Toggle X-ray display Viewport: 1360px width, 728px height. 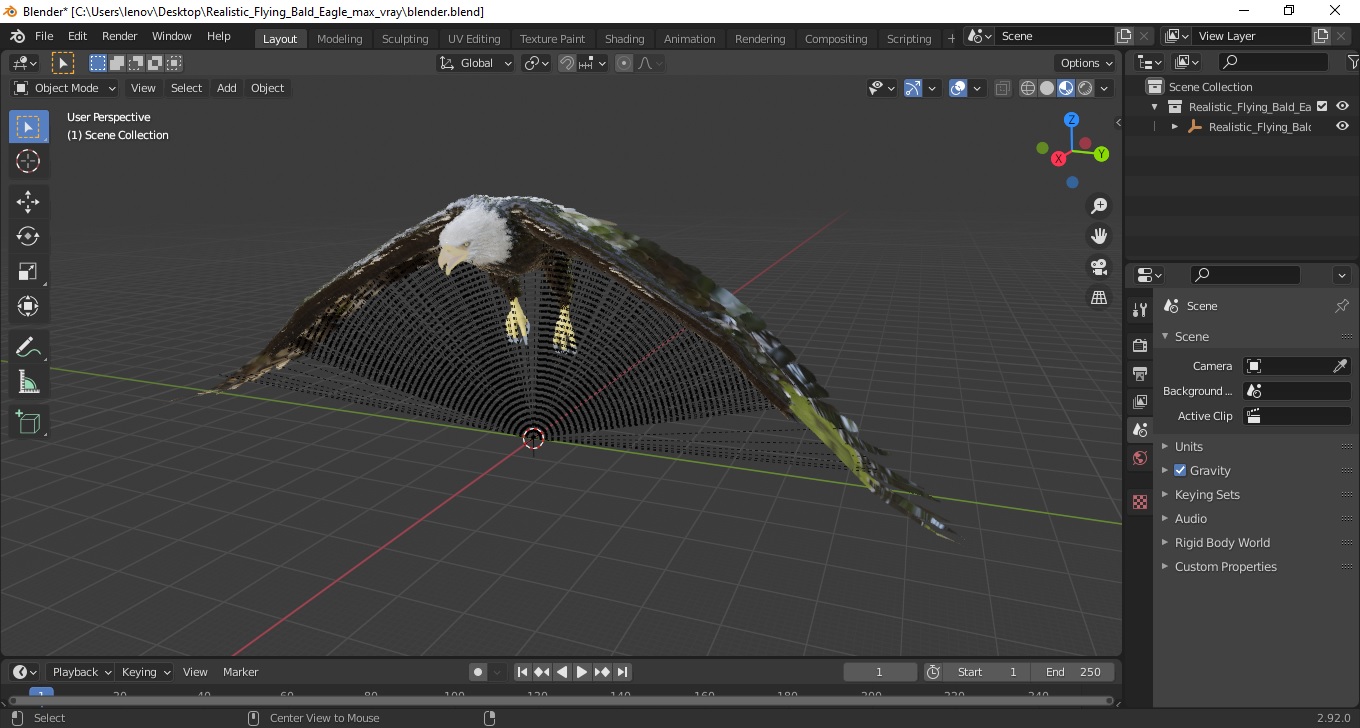coord(1003,88)
